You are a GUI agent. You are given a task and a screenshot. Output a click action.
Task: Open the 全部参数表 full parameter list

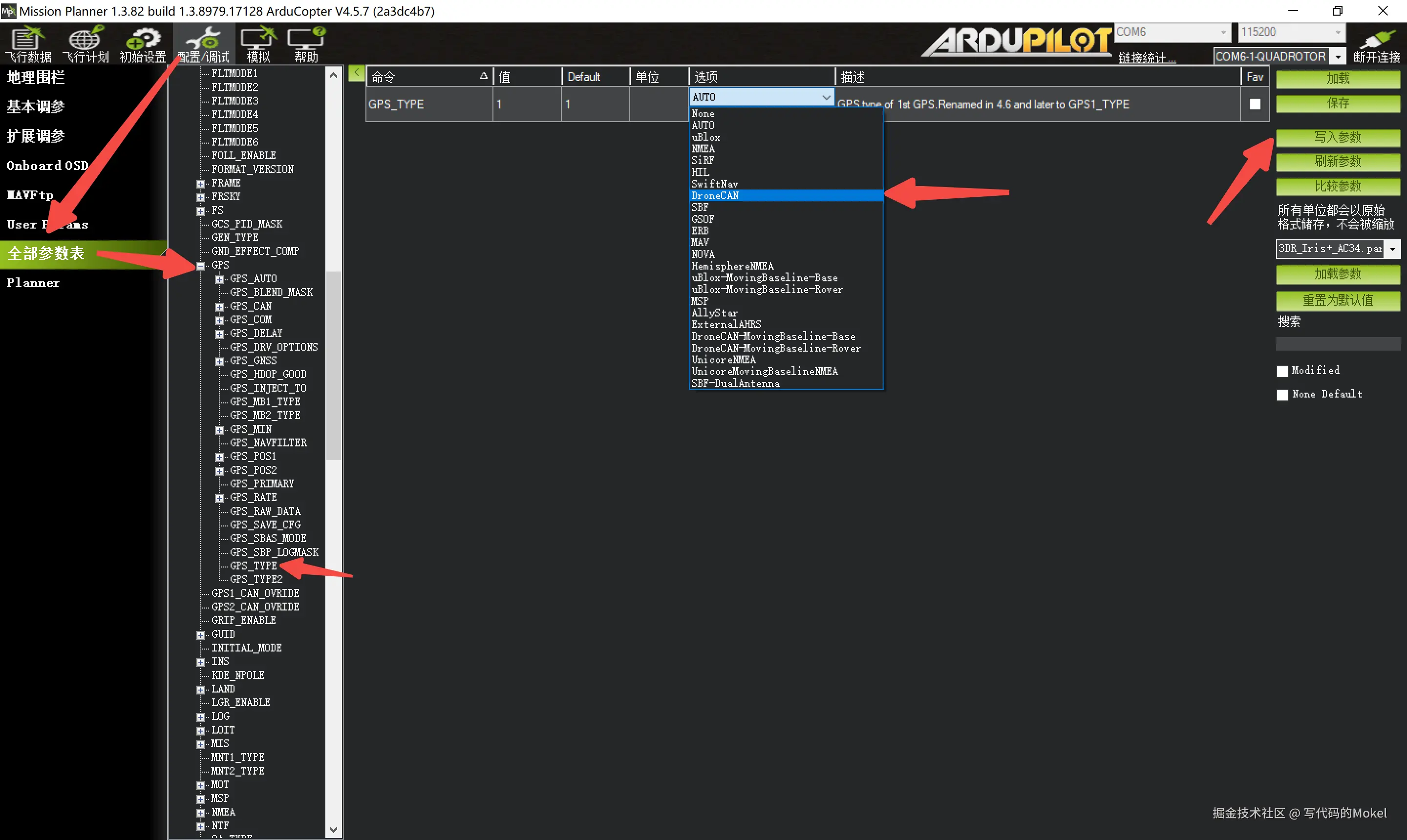tap(46, 253)
